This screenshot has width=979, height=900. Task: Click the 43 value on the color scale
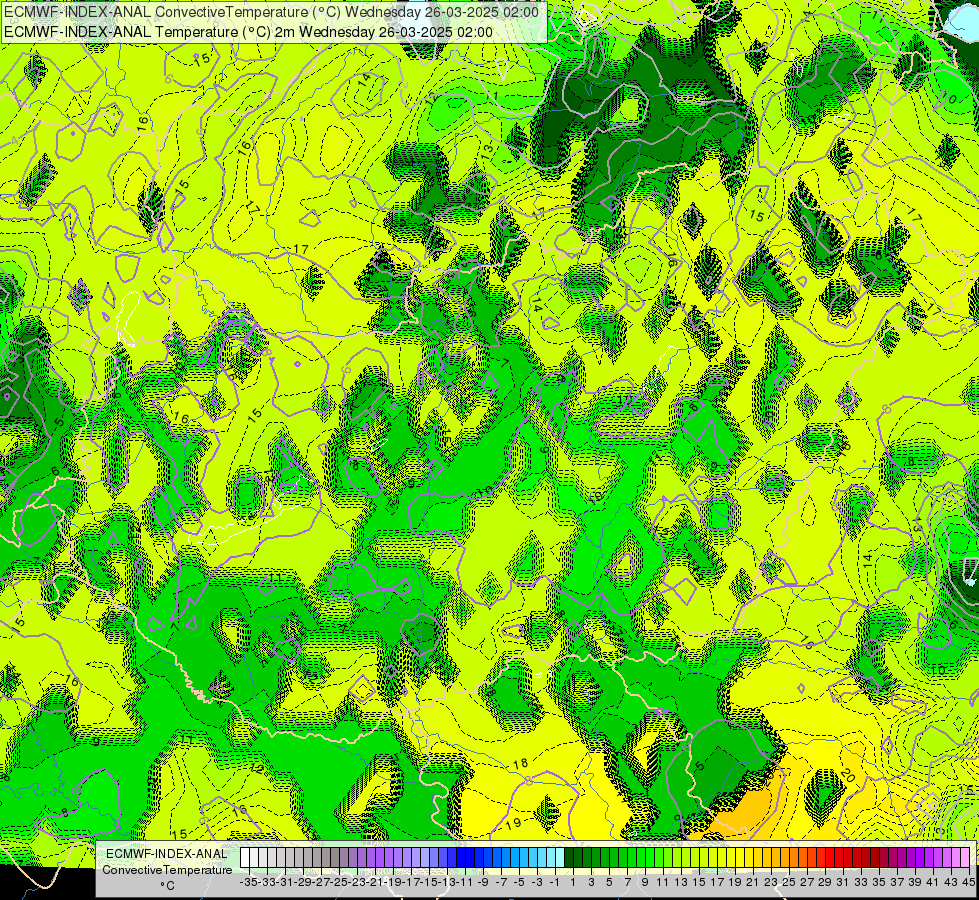[x=951, y=882]
